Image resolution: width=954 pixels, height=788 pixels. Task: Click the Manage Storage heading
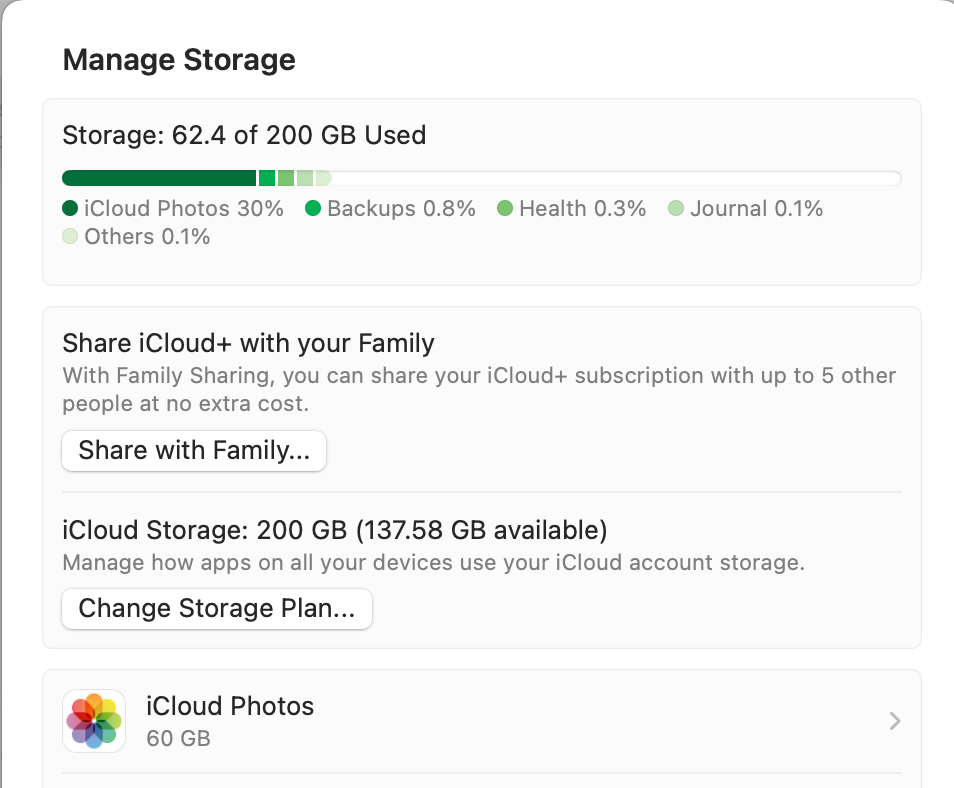tap(179, 60)
